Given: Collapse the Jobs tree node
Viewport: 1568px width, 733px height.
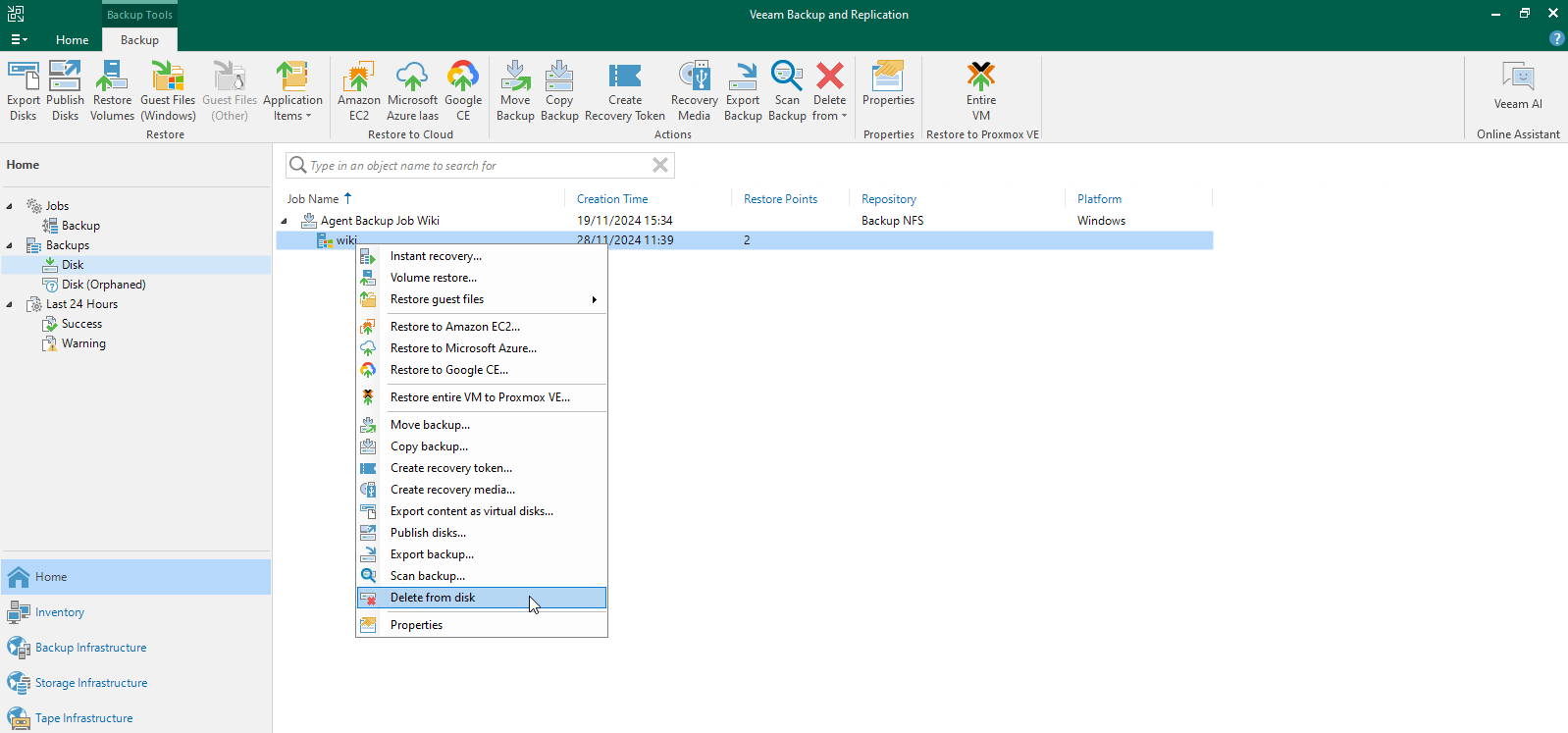Looking at the screenshot, I should (x=10, y=206).
